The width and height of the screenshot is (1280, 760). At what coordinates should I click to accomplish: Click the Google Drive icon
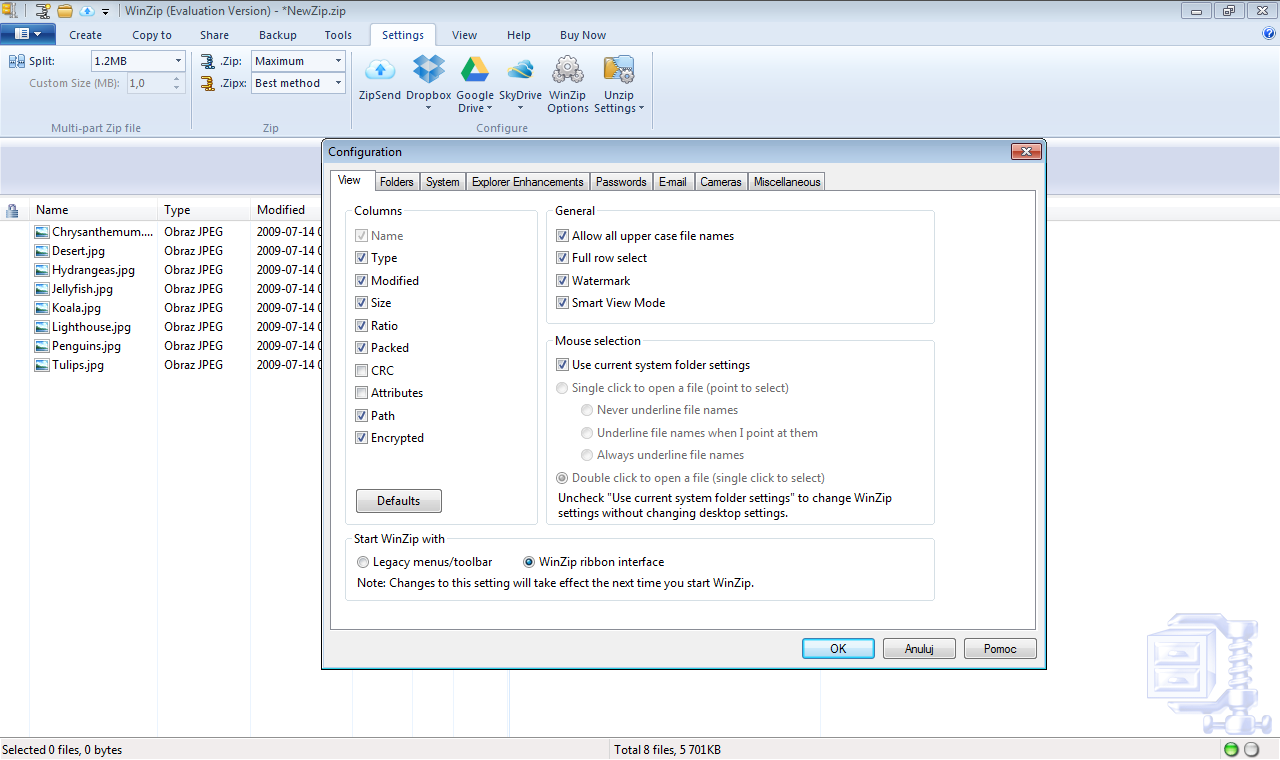tap(475, 70)
